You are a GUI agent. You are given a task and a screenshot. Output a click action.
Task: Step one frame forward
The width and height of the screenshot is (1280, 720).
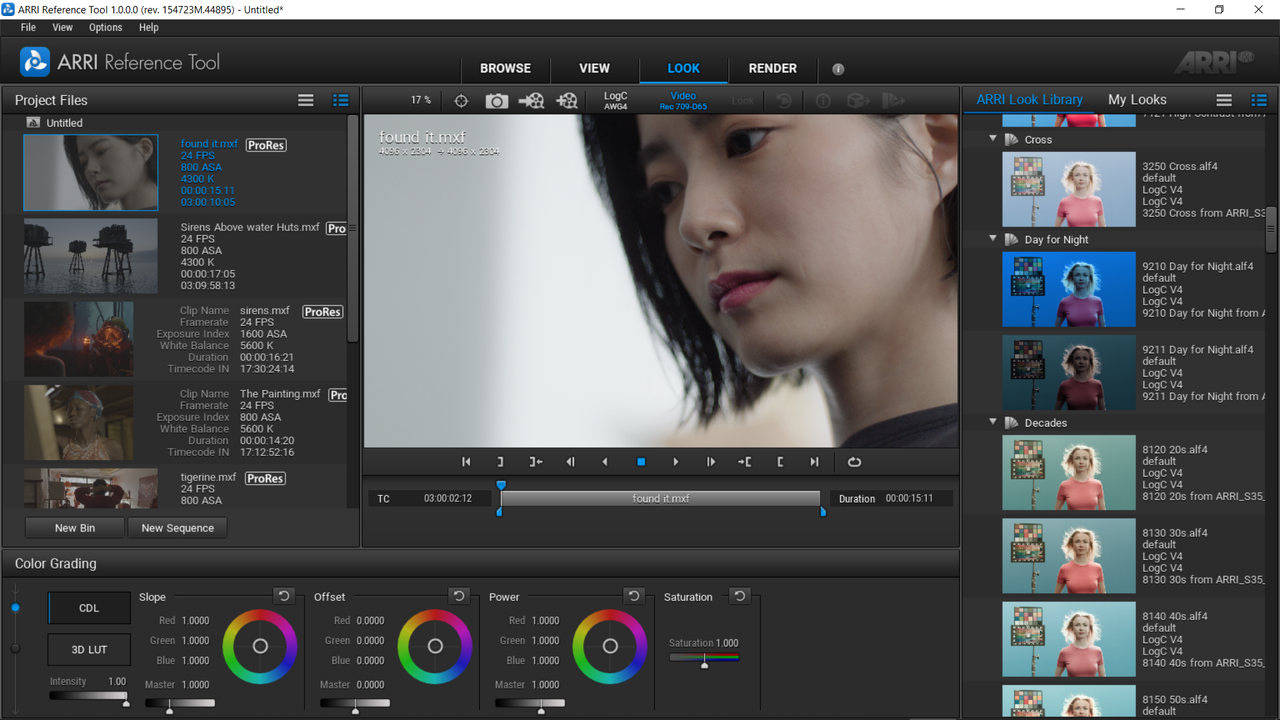tap(711, 462)
